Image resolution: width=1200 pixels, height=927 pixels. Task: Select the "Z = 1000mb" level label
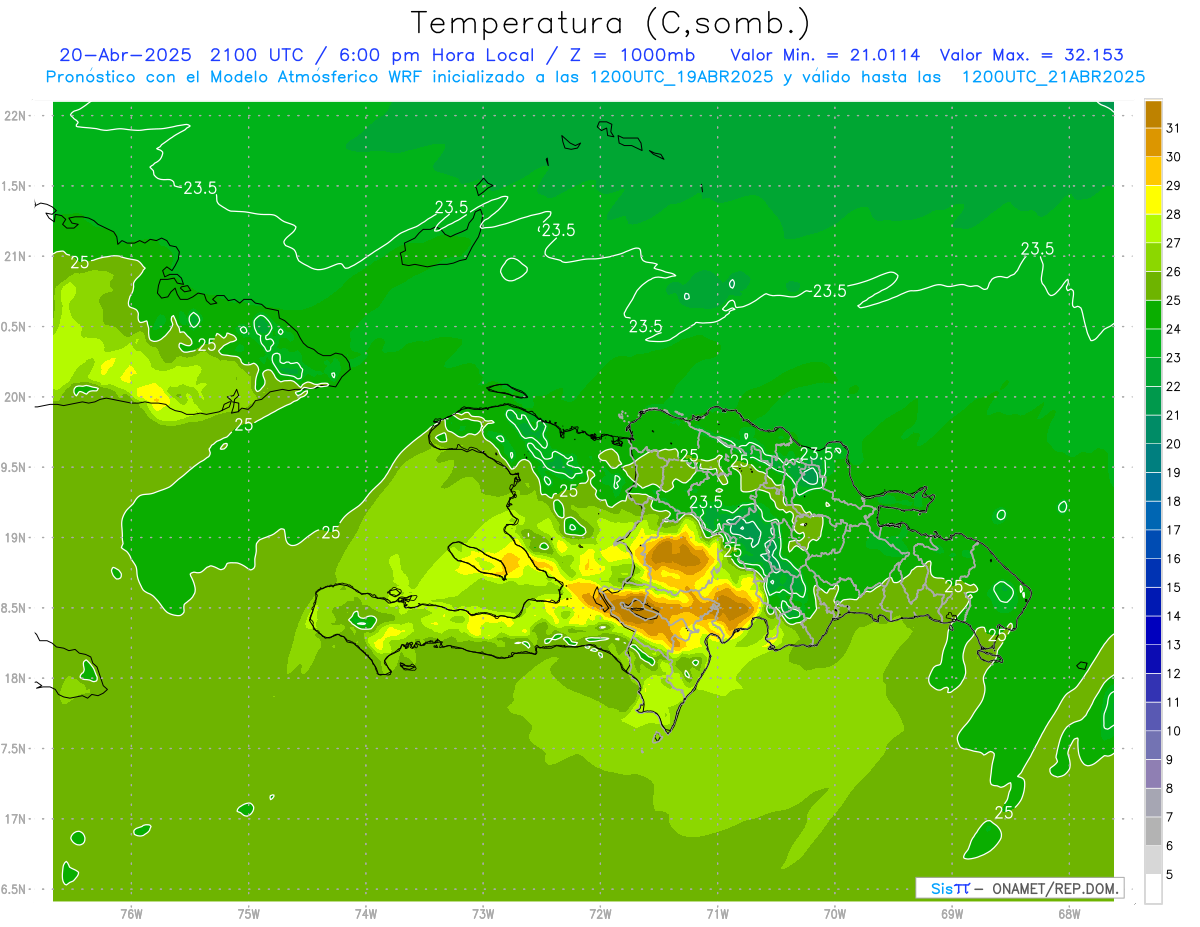[632, 55]
